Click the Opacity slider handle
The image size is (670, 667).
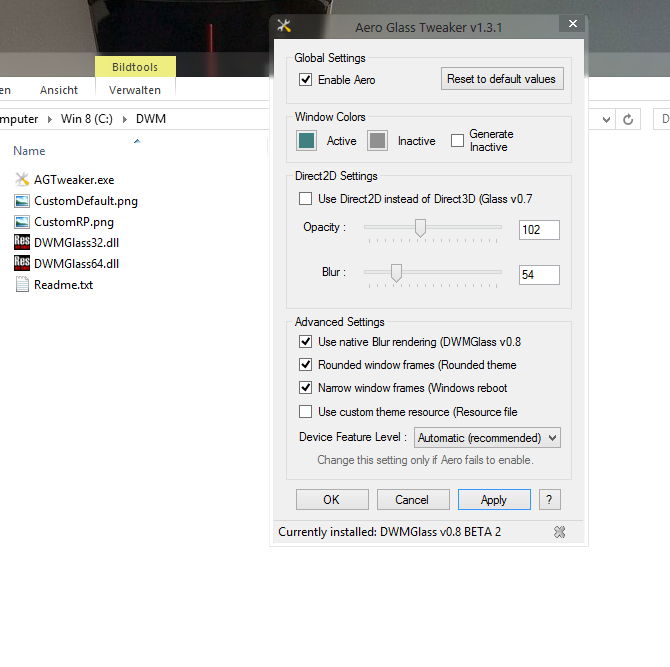click(x=420, y=228)
